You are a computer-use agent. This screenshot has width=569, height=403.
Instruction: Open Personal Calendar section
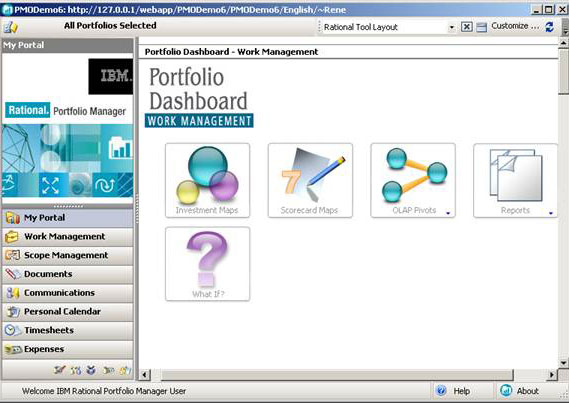(67, 312)
